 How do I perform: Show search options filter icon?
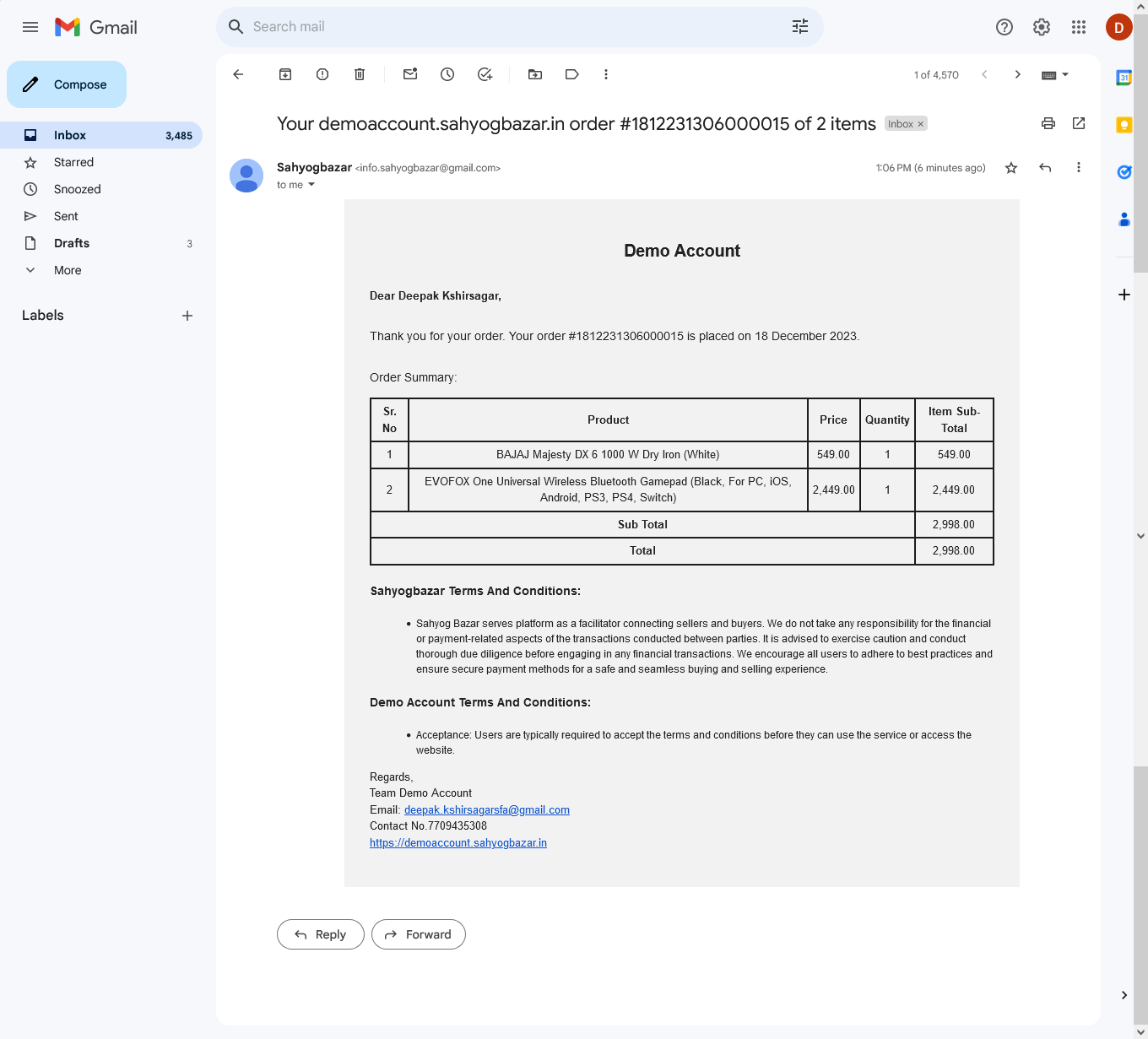point(800,27)
